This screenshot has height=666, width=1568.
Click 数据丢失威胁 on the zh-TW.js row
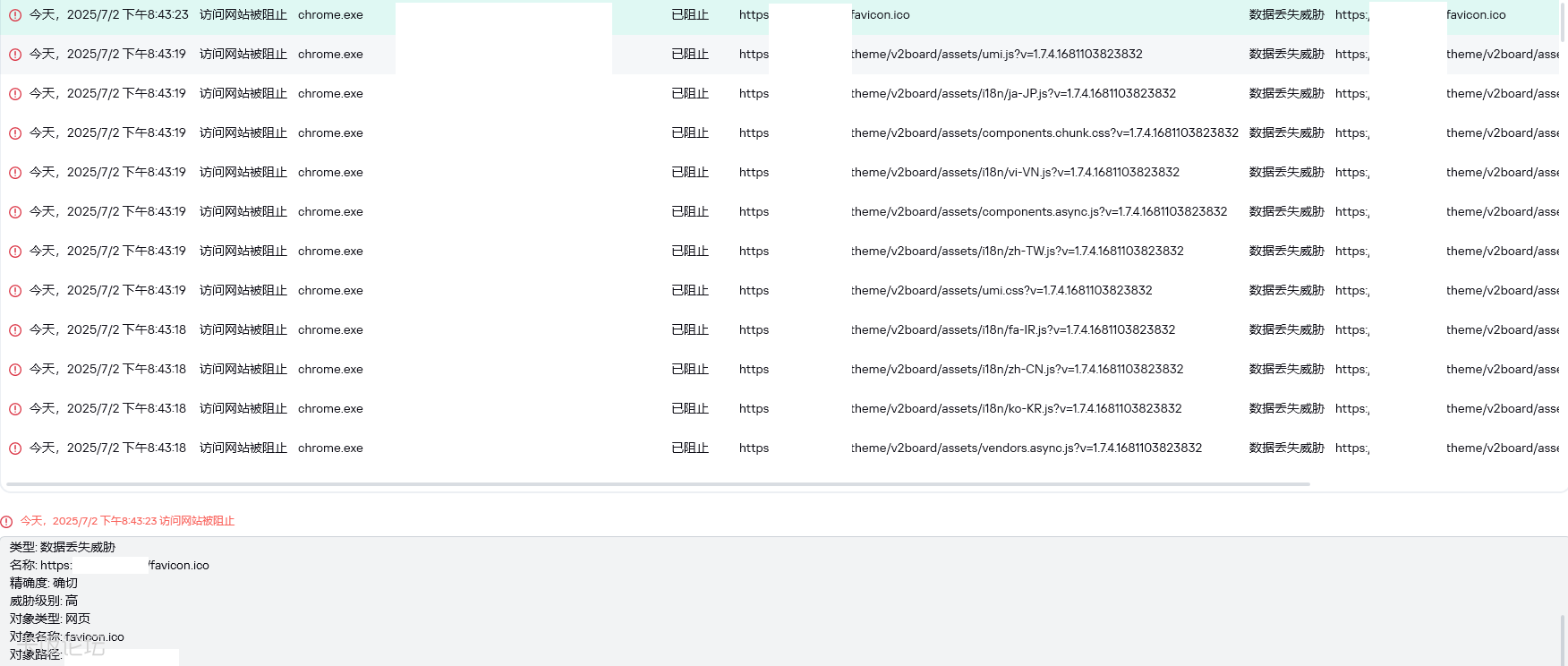click(1287, 251)
